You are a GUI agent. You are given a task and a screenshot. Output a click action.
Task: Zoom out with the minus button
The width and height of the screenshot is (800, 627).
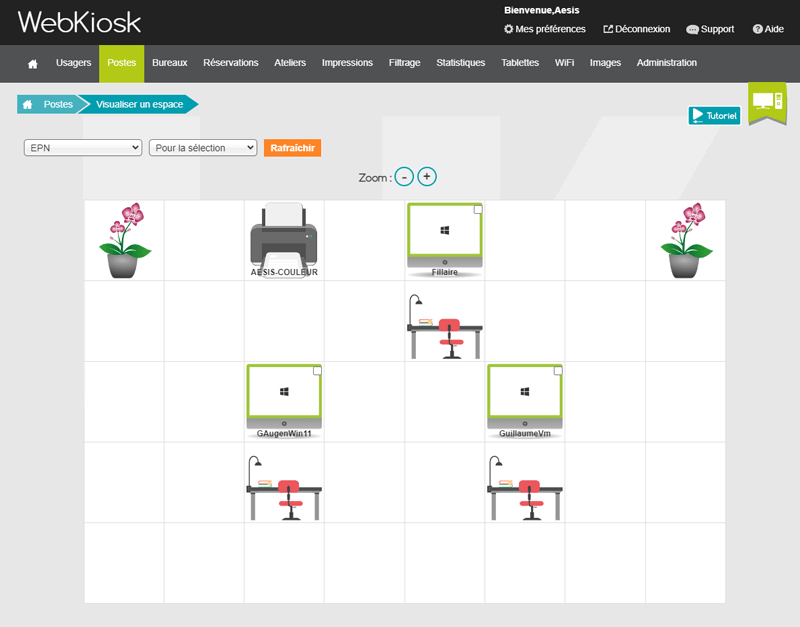point(404,177)
